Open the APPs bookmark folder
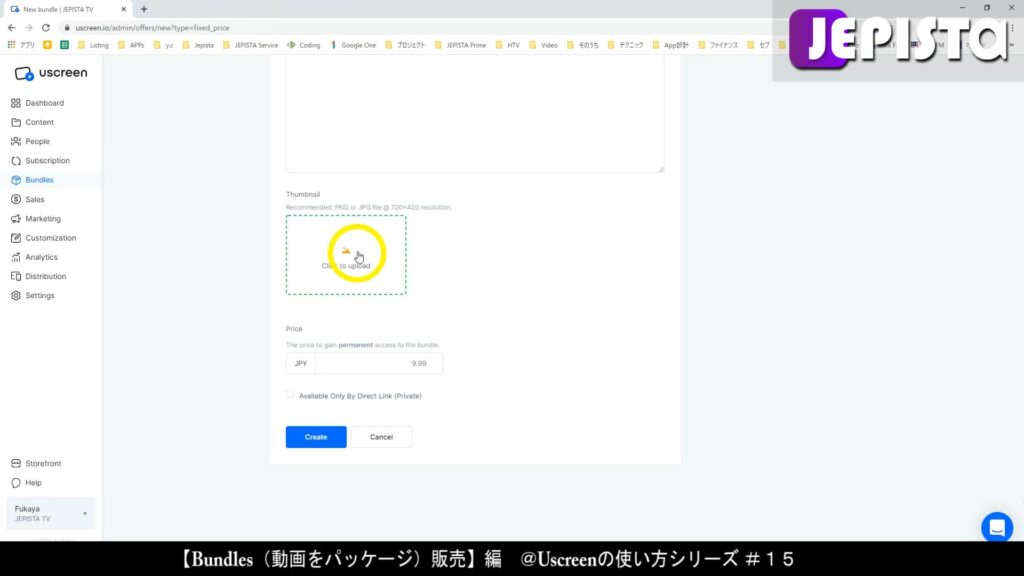Image resolution: width=1024 pixels, height=576 pixels. tap(131, 45)
